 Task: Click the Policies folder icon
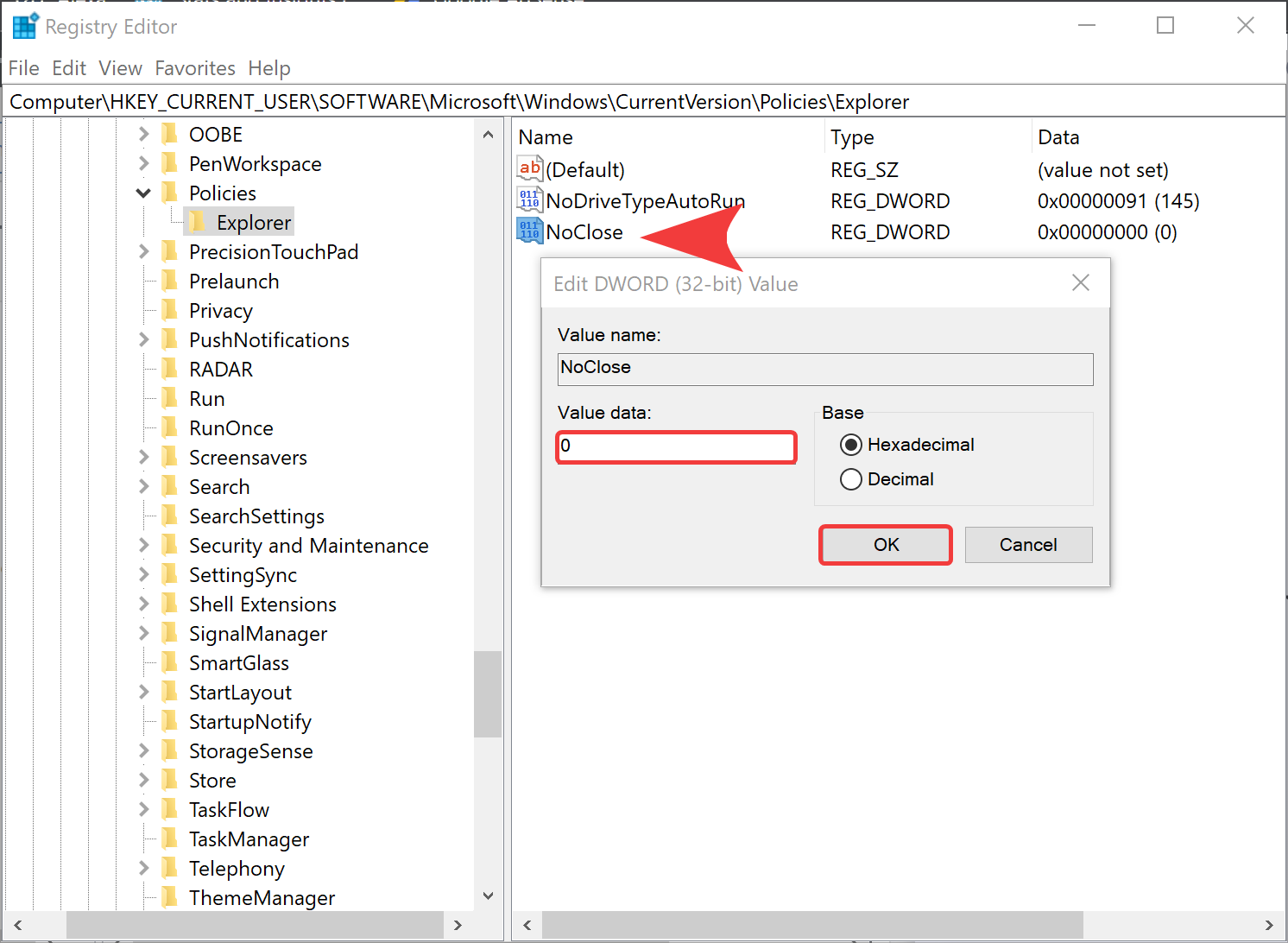click(x=171, y=193)
